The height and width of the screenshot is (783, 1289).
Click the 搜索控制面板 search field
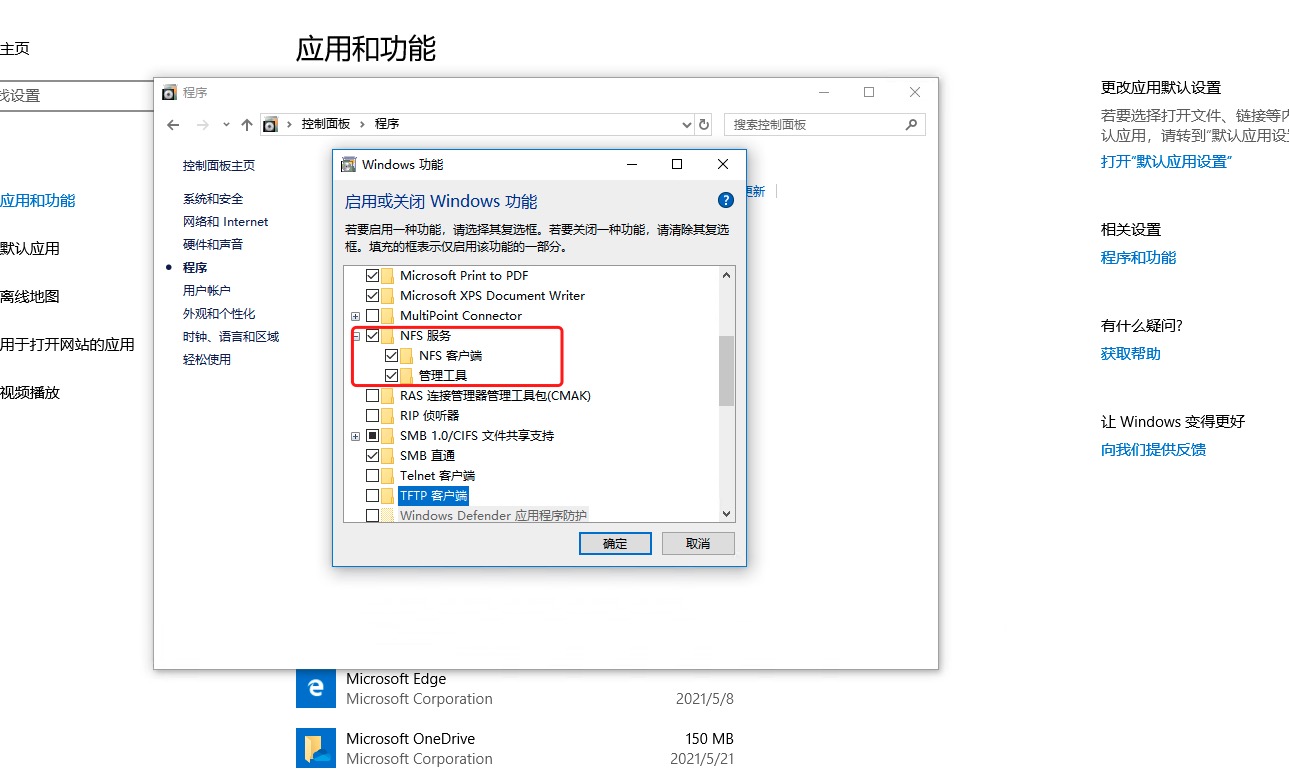coord(814,125)
